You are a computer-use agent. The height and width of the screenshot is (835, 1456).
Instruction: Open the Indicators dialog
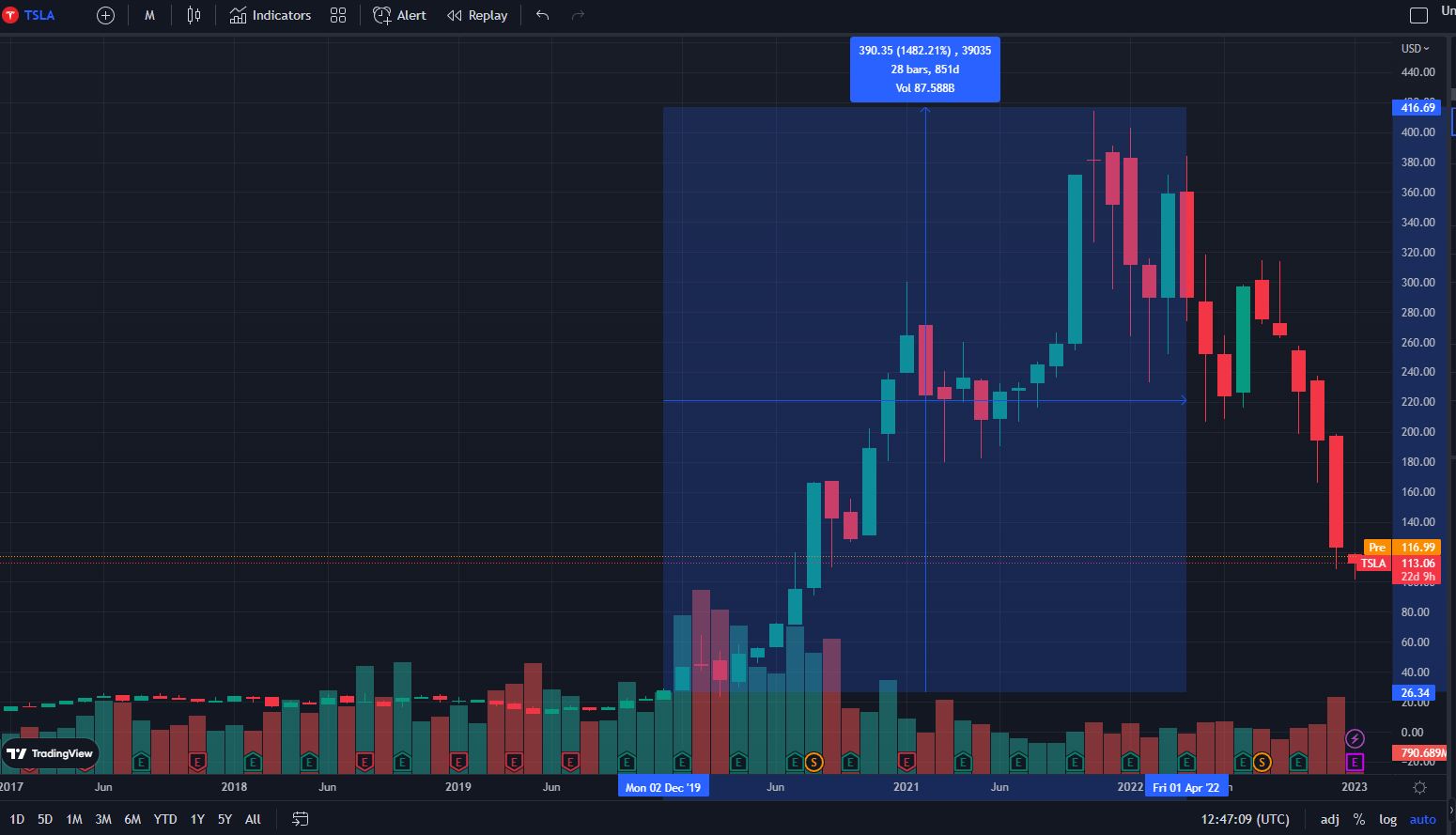[271, 15]
